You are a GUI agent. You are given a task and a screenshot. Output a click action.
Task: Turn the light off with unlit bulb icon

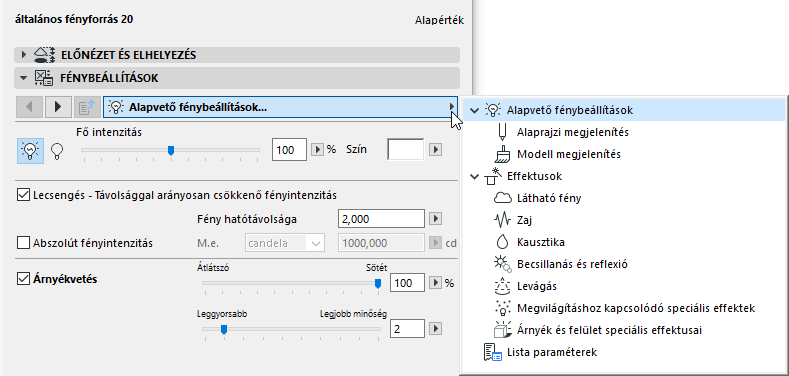tap(57, 151)
